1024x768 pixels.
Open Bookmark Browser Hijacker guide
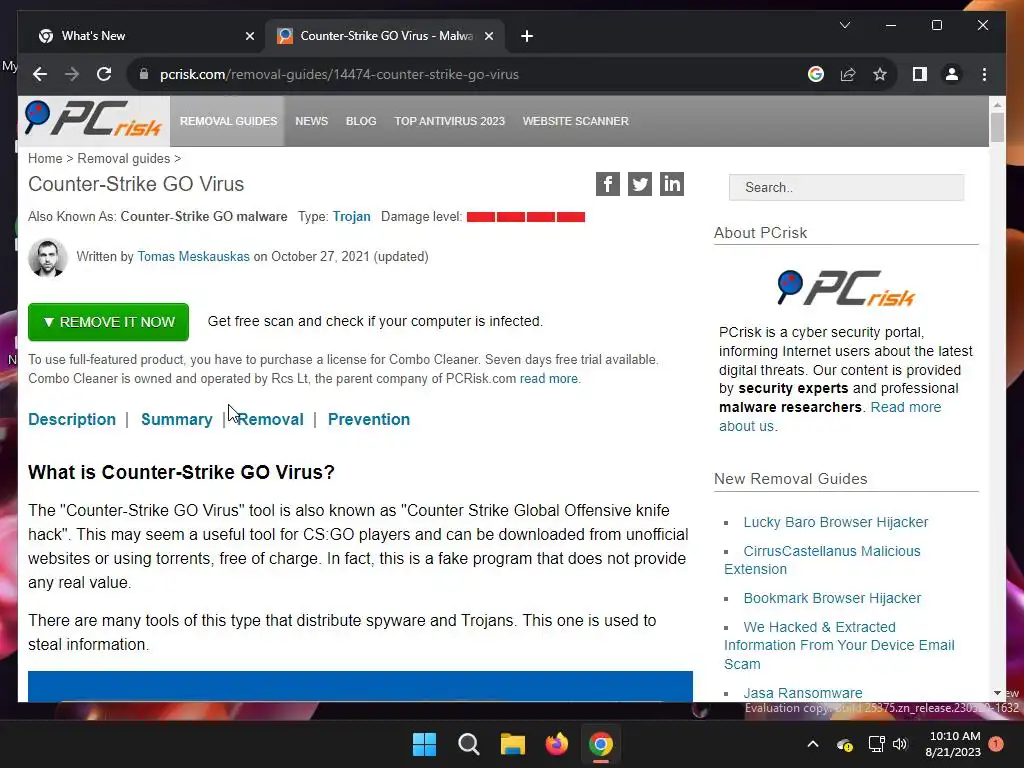[832, 598]
